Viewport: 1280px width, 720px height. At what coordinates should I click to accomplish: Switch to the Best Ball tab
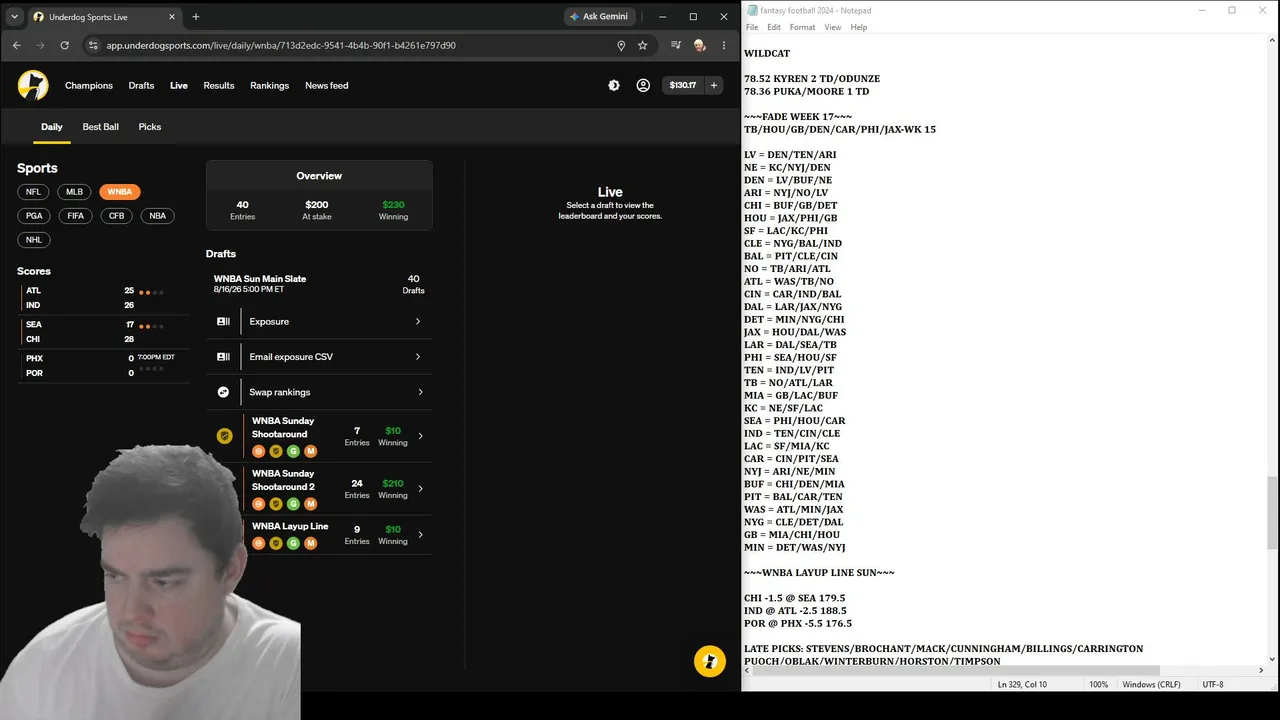coord(101,127)
